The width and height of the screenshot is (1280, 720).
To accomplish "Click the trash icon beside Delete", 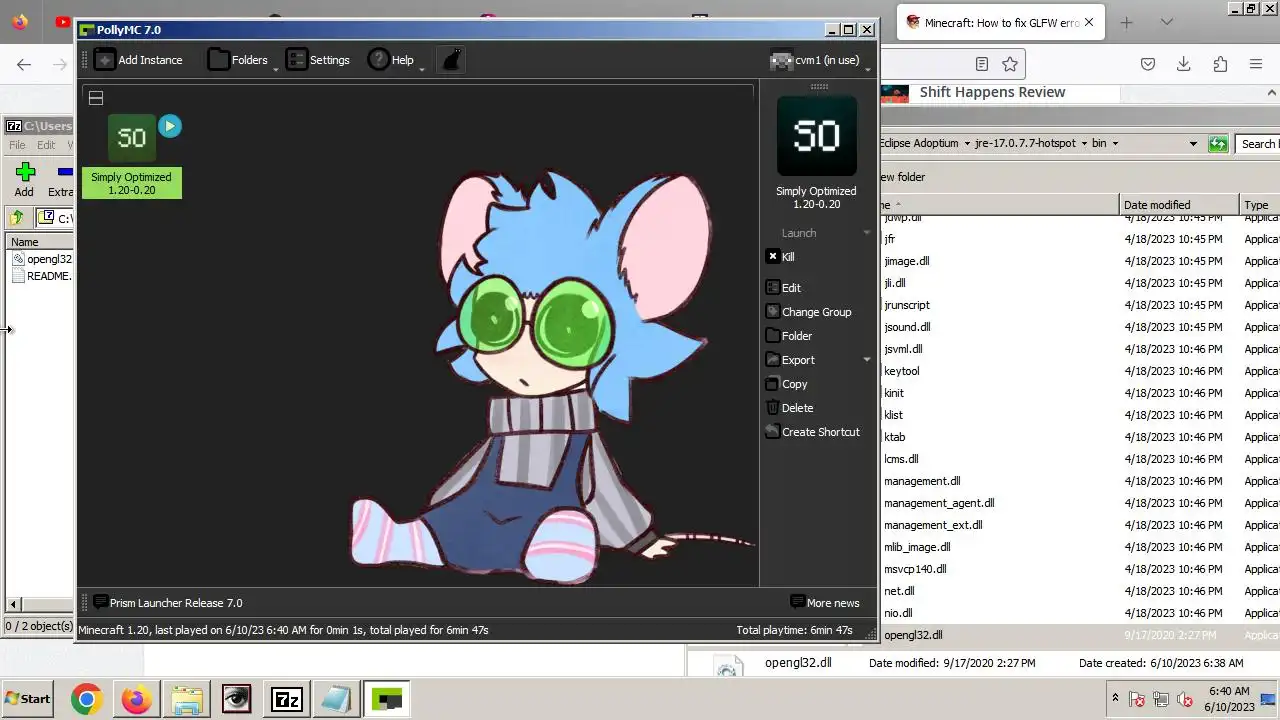I will [773, 408].
